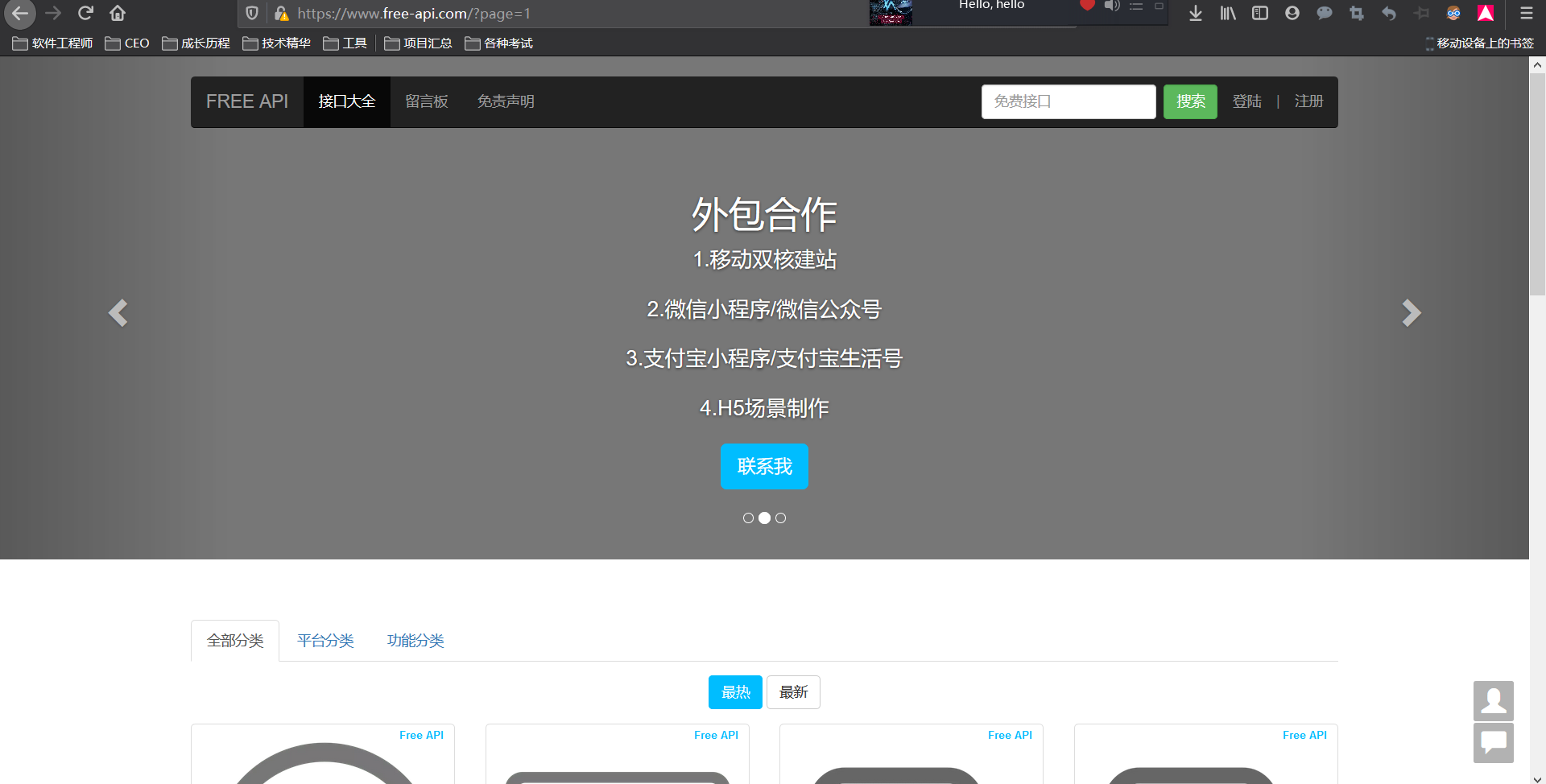Click the floating chat message icon
This screenshot has width=1546, height=784.
[1494, 742]
